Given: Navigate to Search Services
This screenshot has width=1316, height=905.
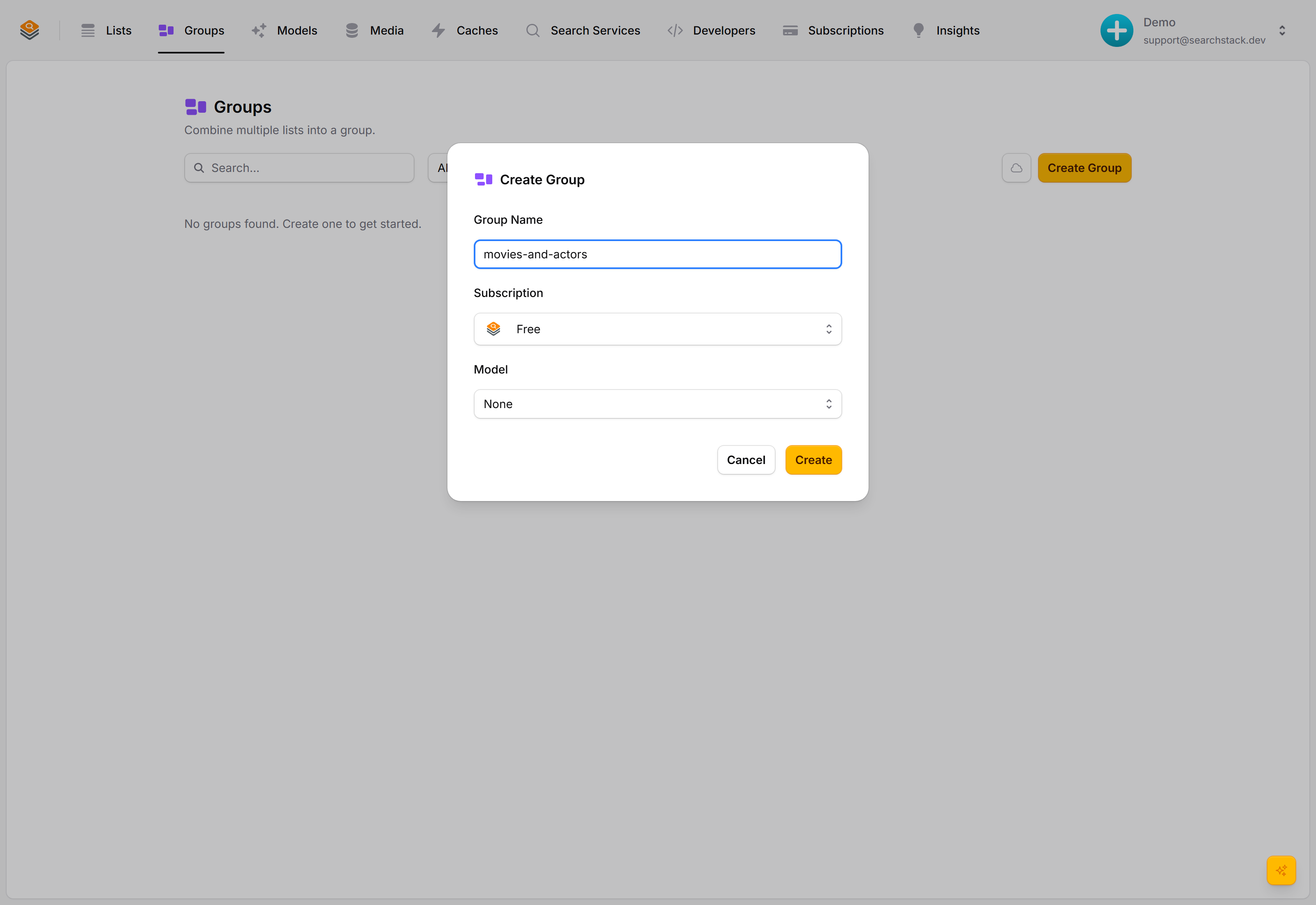Looking at the screenshot, I should (583, 30).
